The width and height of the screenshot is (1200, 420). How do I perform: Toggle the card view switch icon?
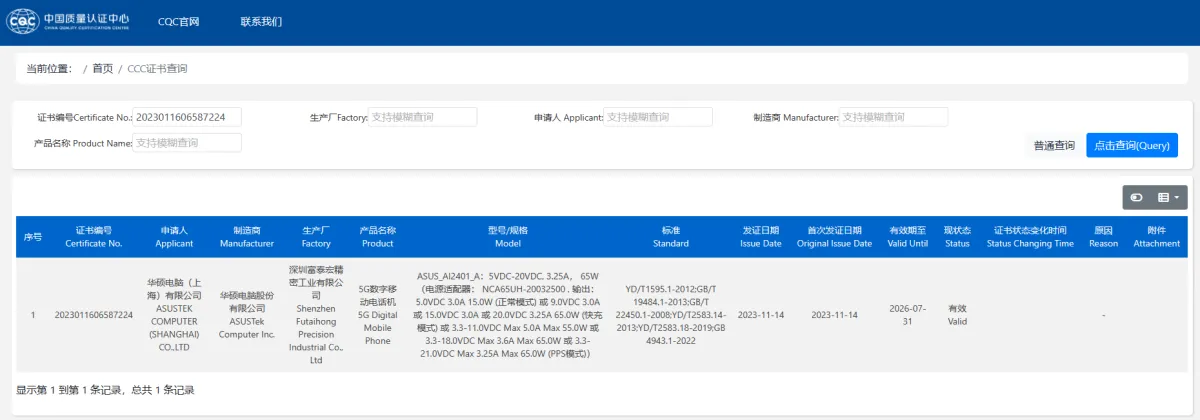[1136, 198]
